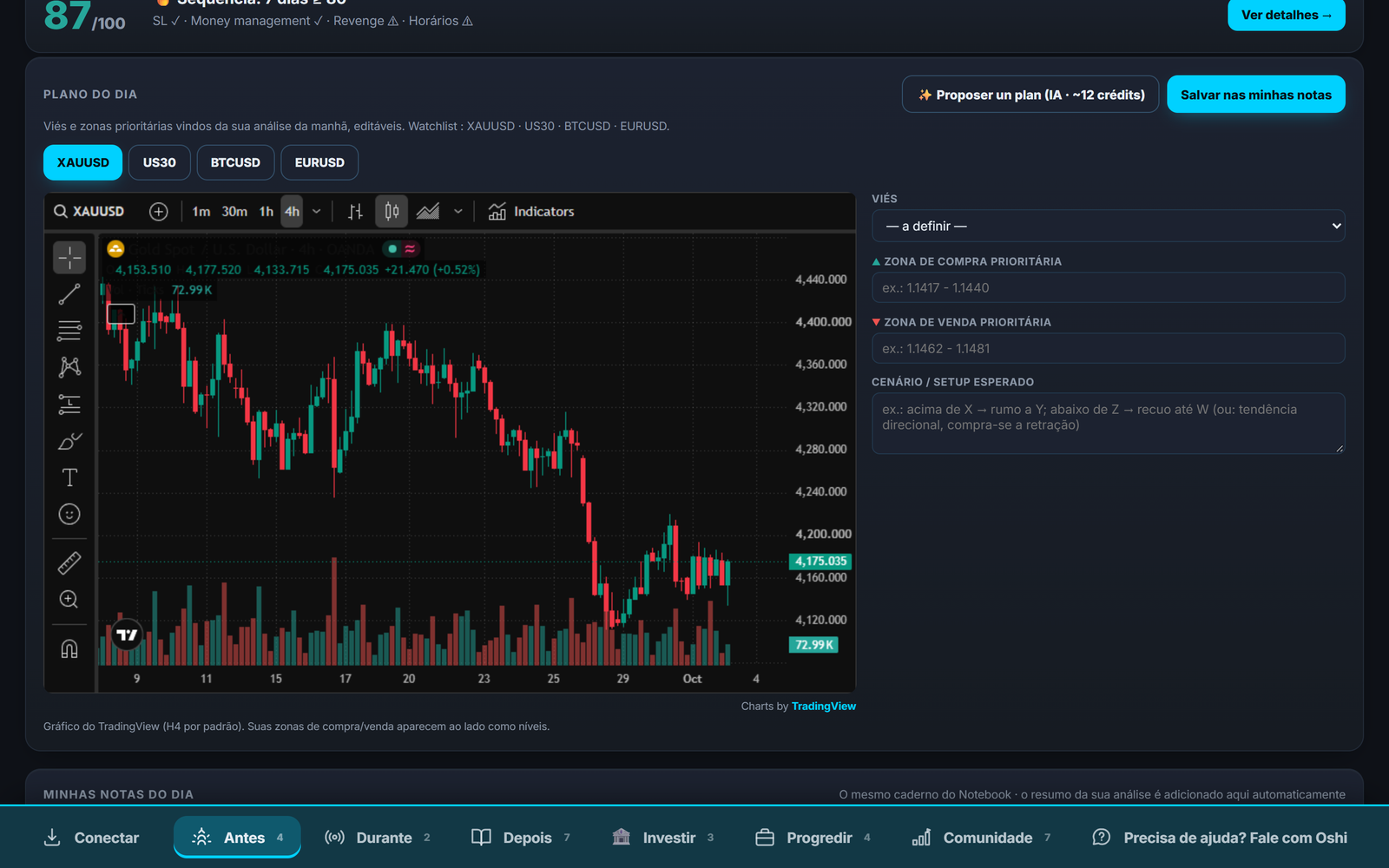Open Durante in bottom navigation
Viewport: 1389px width, 868px height.
click(x=377, y=838)
